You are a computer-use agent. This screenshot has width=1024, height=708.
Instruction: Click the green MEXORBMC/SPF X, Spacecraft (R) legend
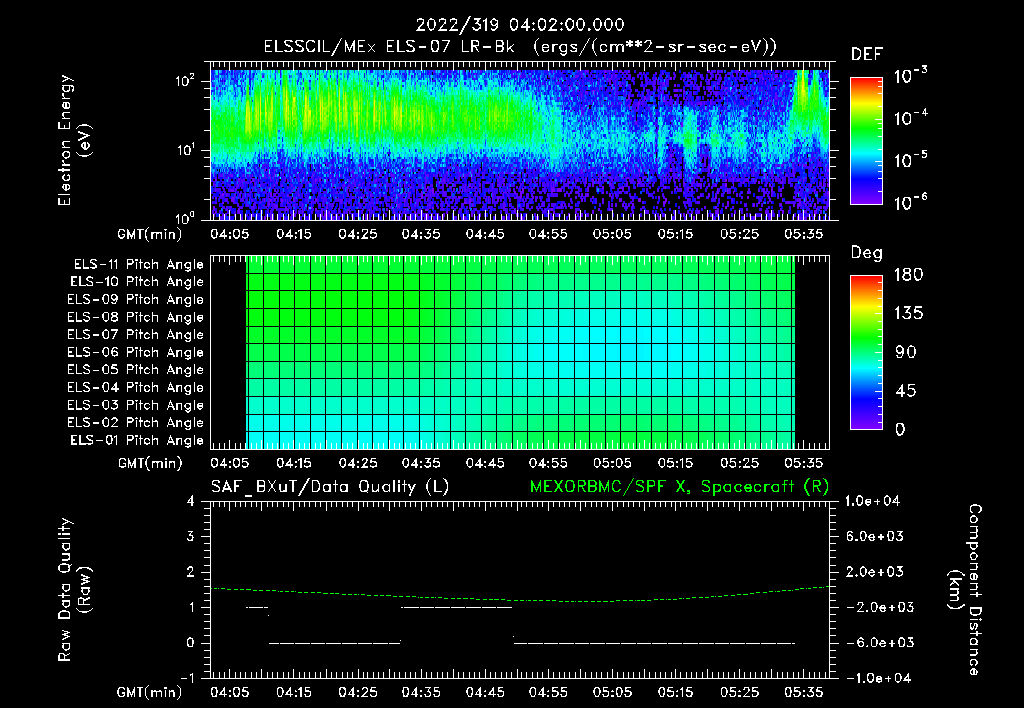679,487
